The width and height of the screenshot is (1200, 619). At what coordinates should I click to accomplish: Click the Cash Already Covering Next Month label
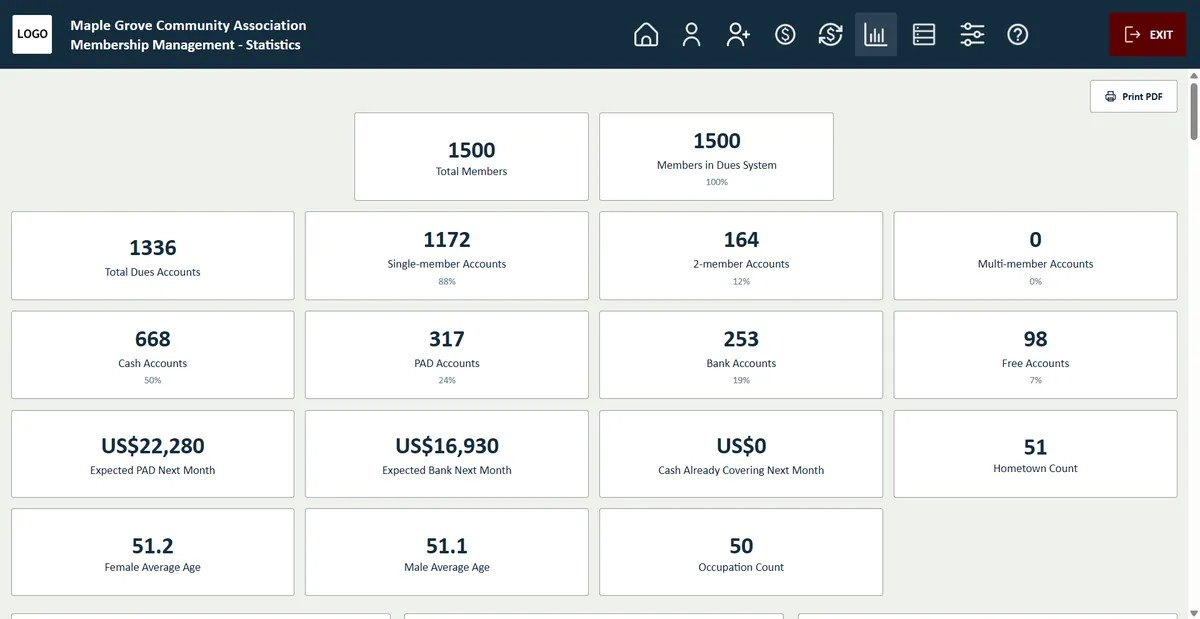pos(741,470)
